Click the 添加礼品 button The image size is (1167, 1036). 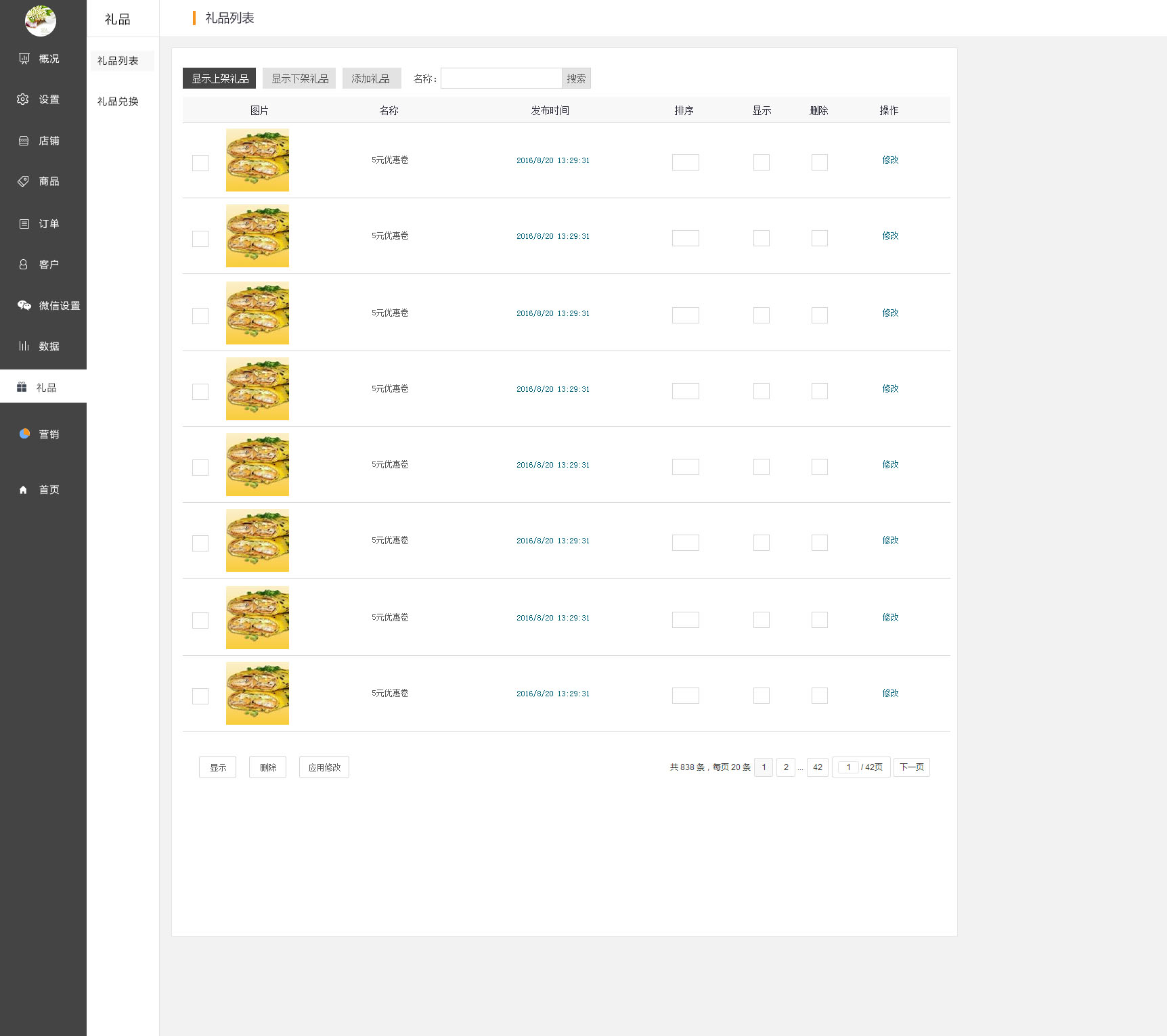[x=371, y=78]
